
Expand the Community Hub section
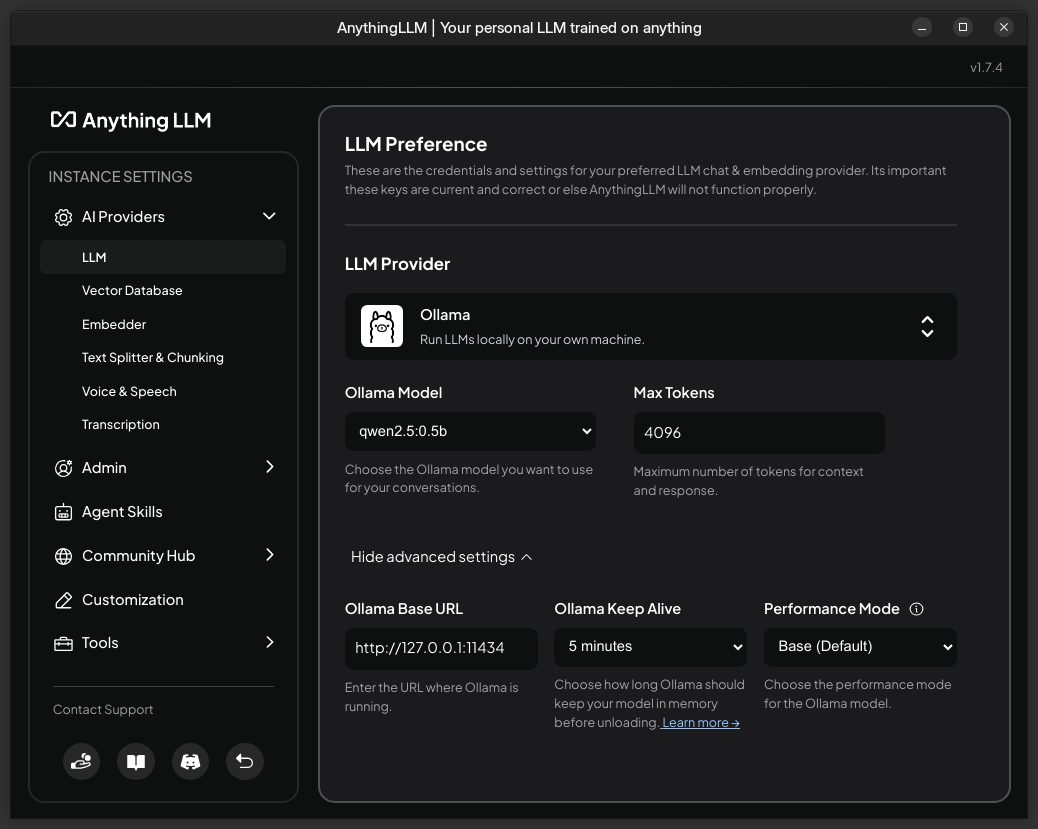tap(164, 556)
